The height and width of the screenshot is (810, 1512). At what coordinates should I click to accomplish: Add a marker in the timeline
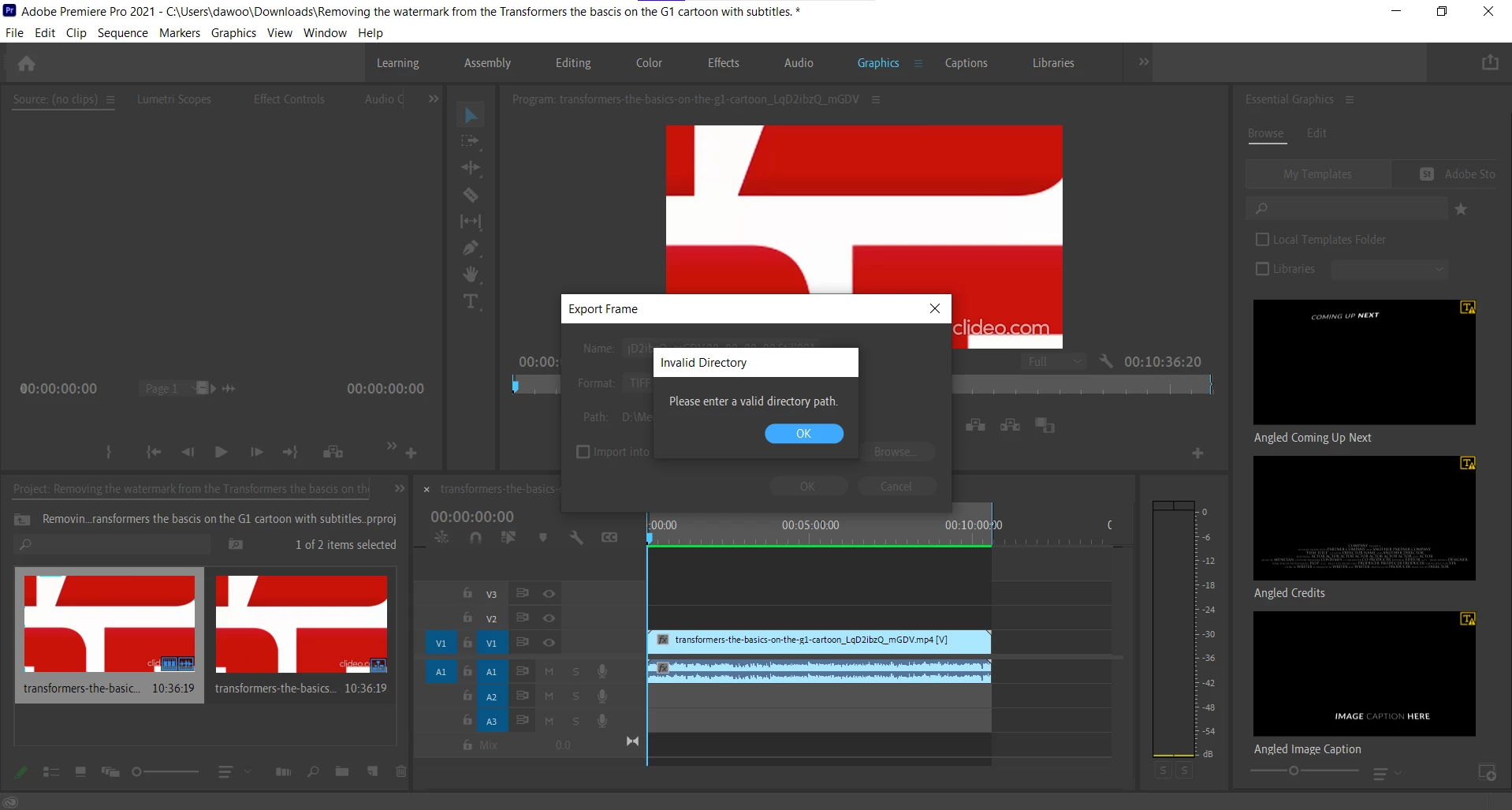543,537
